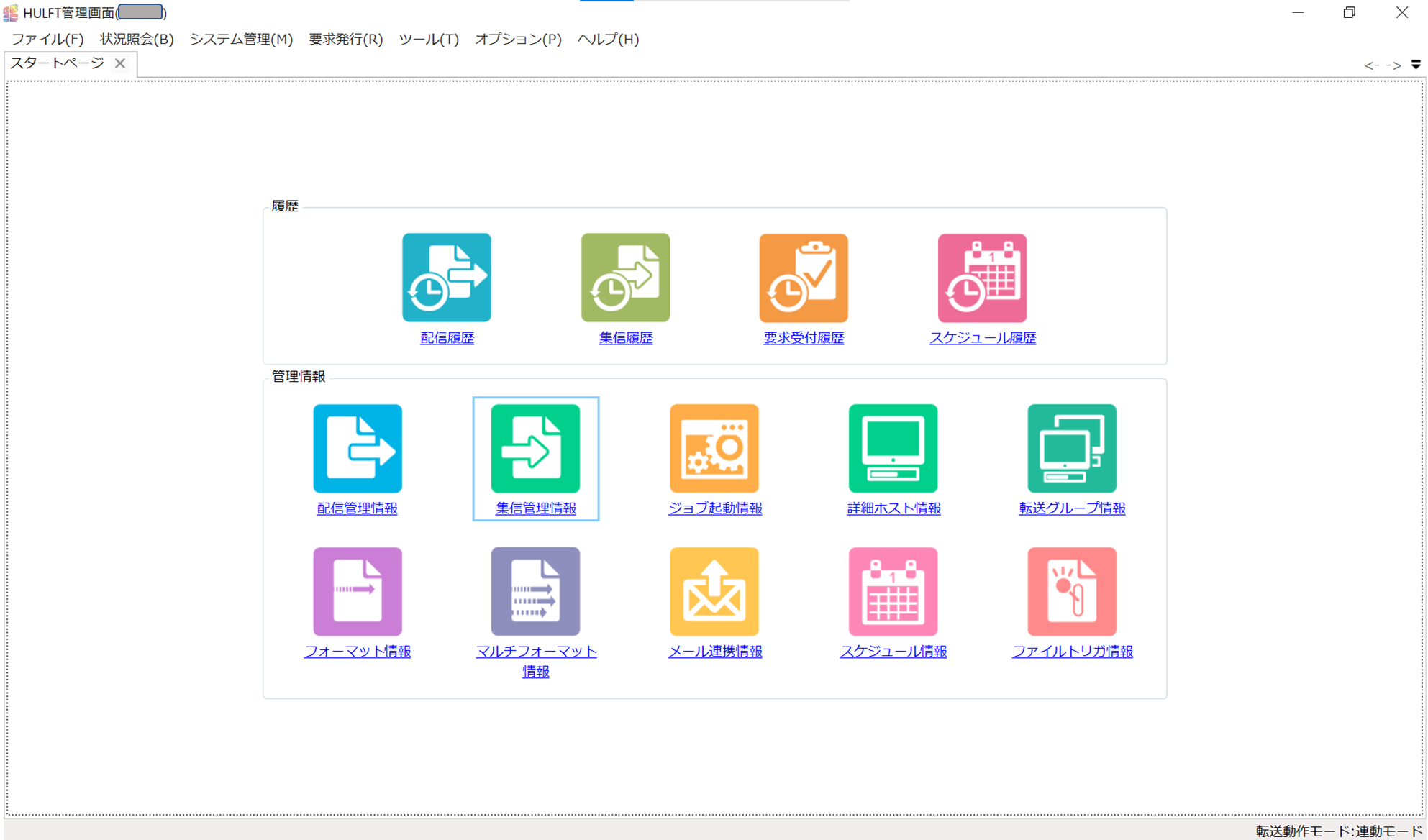Open the メール連携情報 envelope icon
1428x840 pixels.
click(714, 591)
